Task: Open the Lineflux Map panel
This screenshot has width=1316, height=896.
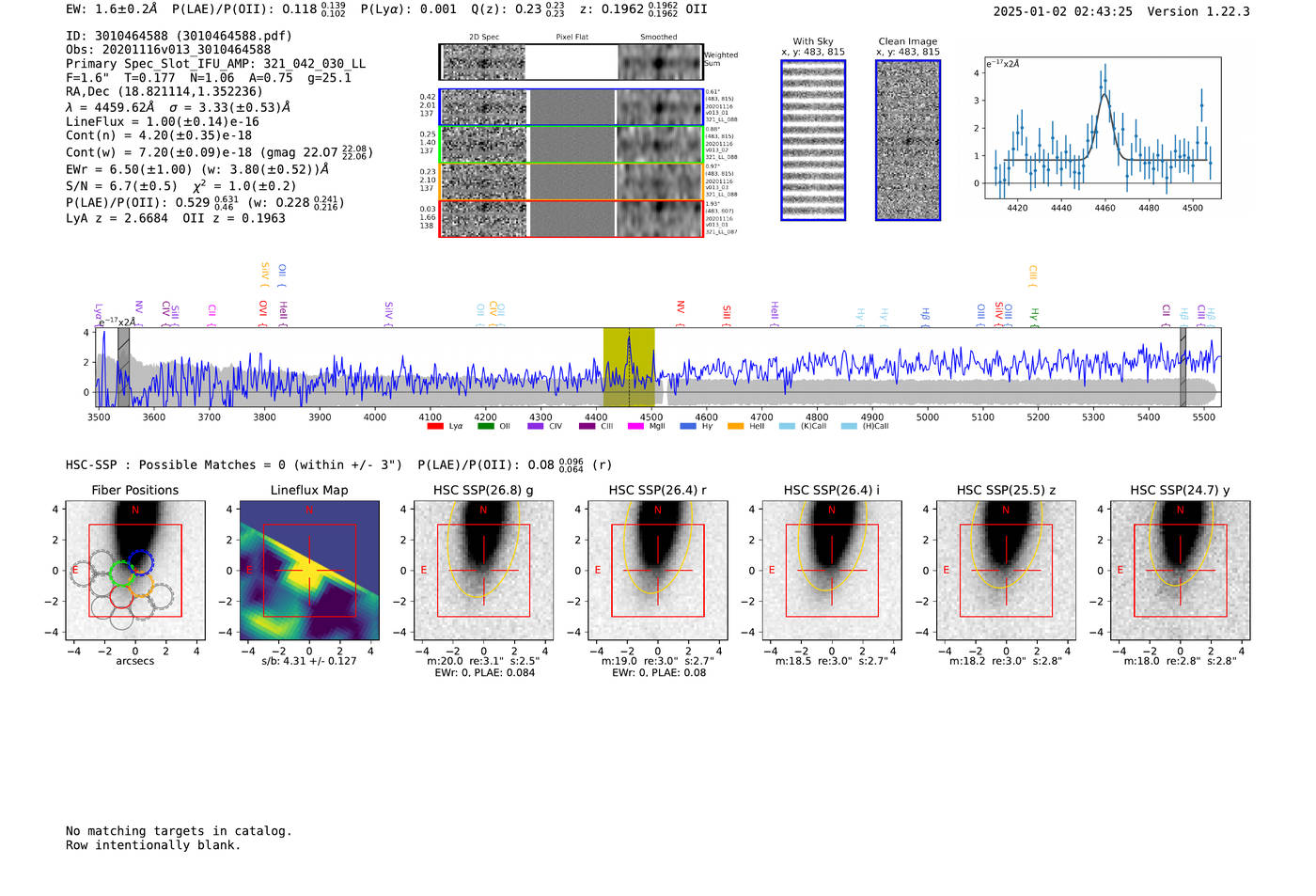Action: [x=309, y=571]
